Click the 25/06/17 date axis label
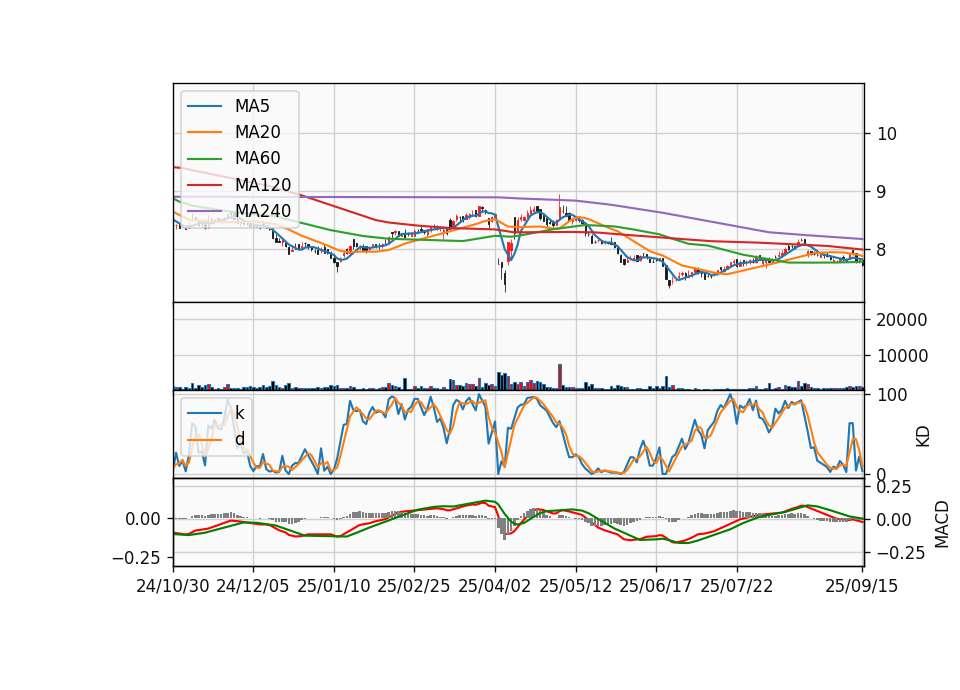The height and width of the screenshot is (690, 960). pyautogui.click(x=656, y=586)
